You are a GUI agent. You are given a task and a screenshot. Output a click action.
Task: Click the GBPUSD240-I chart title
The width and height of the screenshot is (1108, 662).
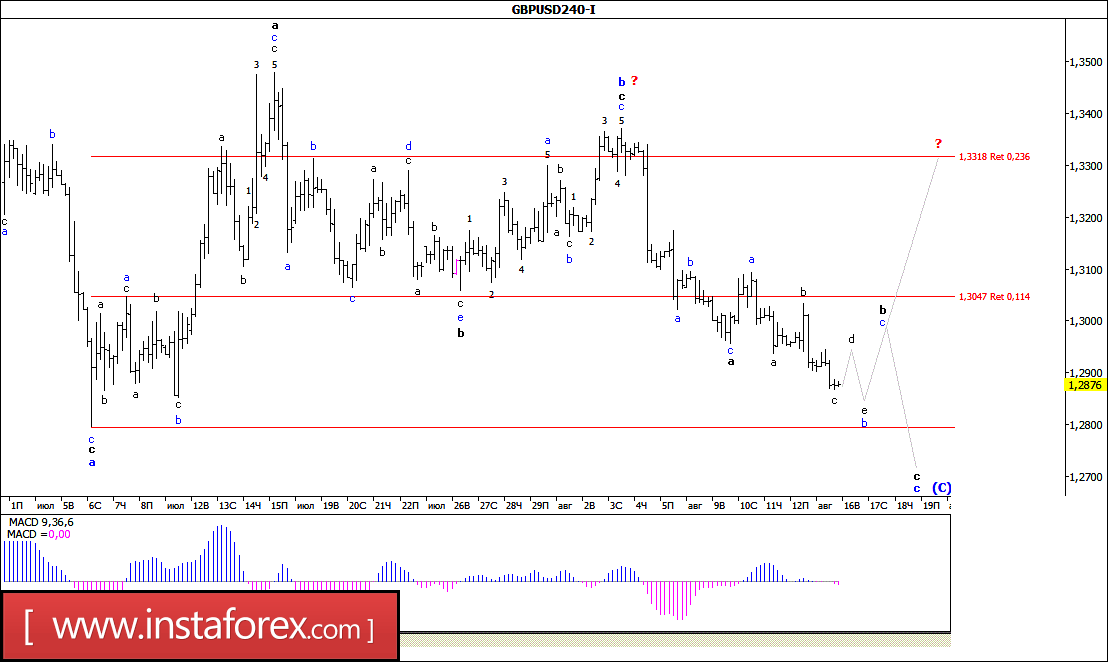[553, 9]
